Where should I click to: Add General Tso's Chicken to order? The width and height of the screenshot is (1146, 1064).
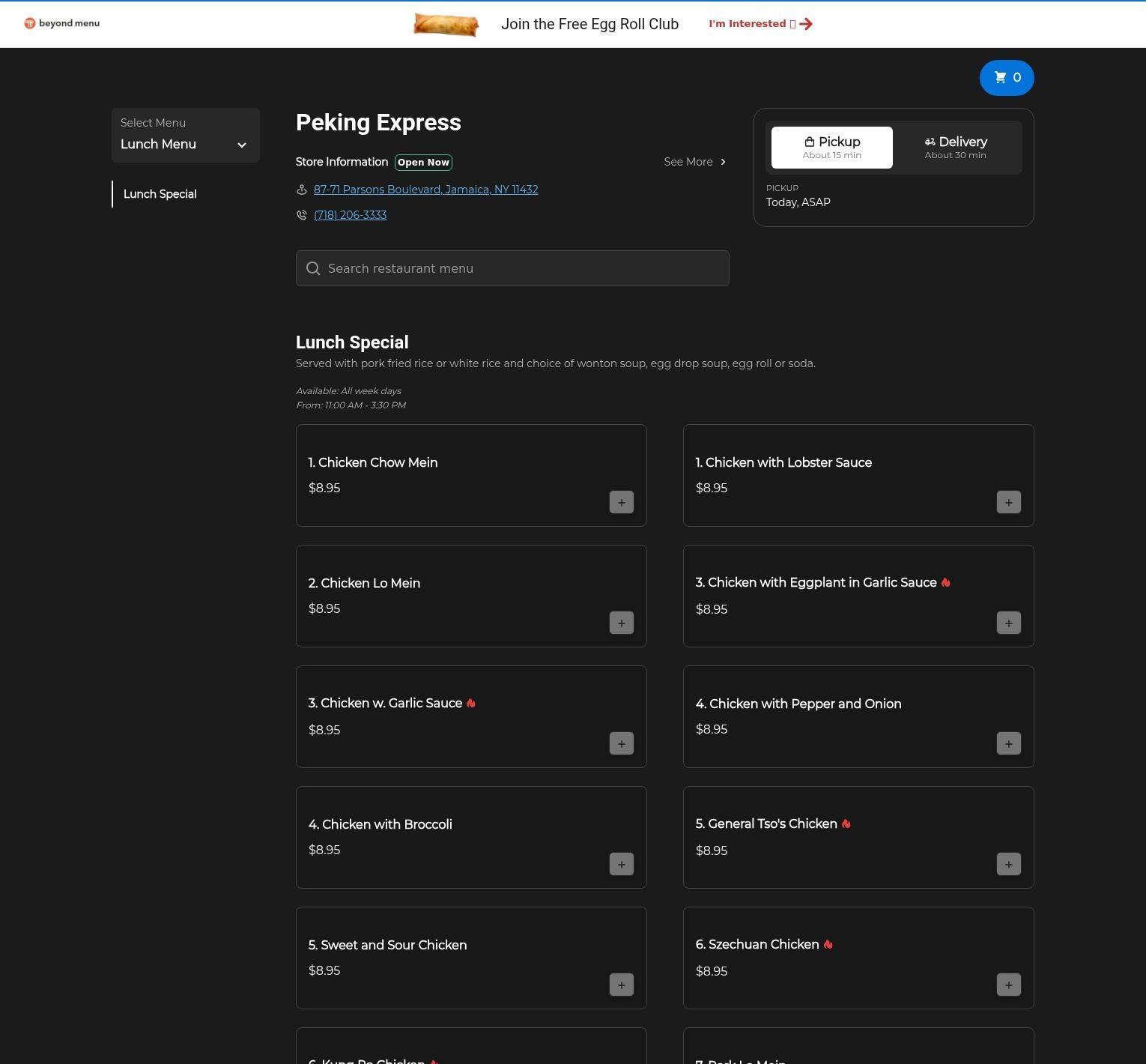[1008, 864]
